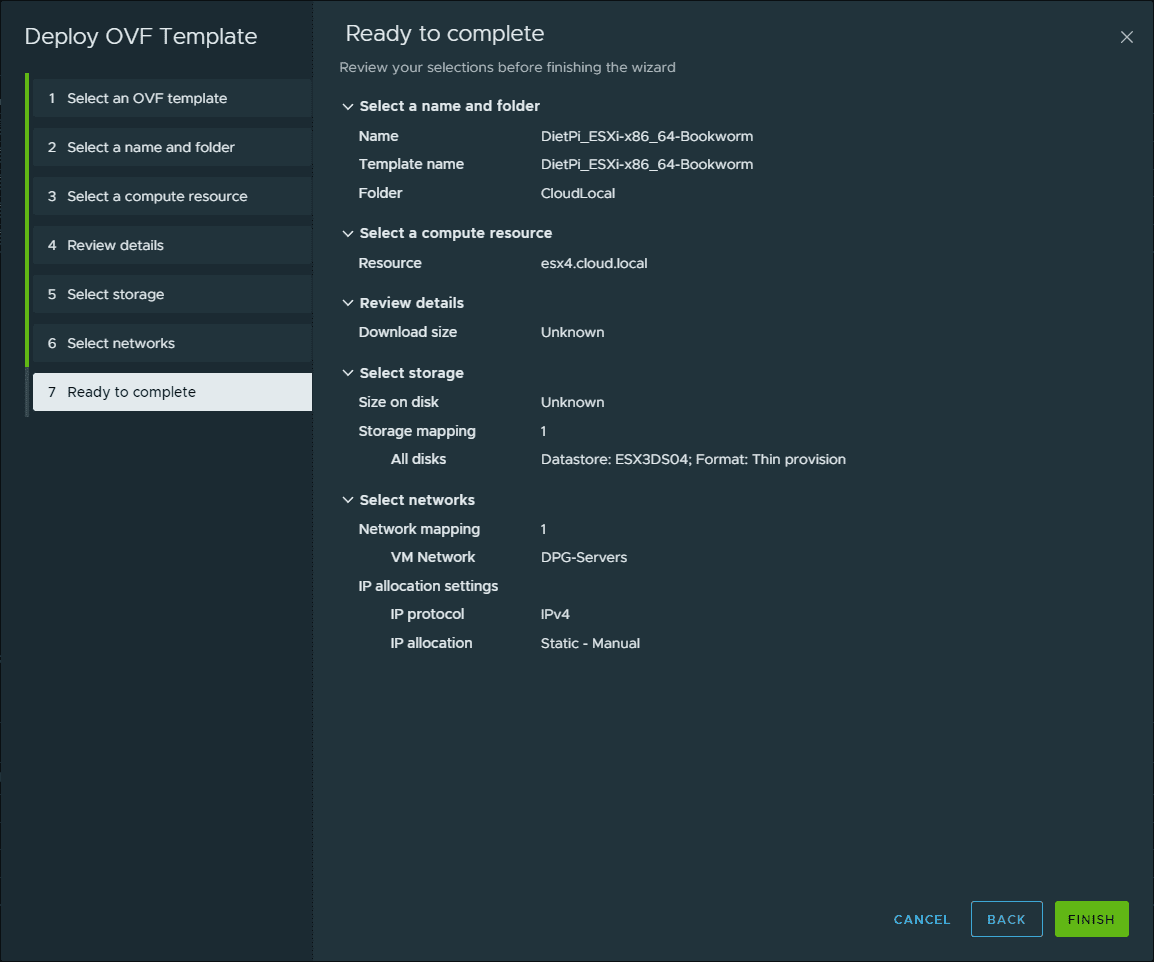Viewport: 1154px width, 962px height.
Task: Click the esx4.cloud.local resource value
Action: point(594,263)
